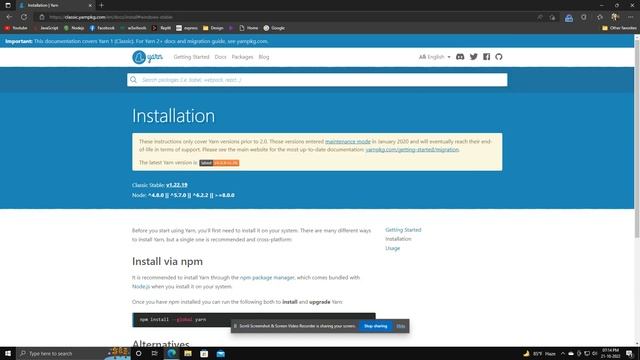Screen dimensions: 640x360
Task: Open Task View on the taskbar
Action: point(155,353)
